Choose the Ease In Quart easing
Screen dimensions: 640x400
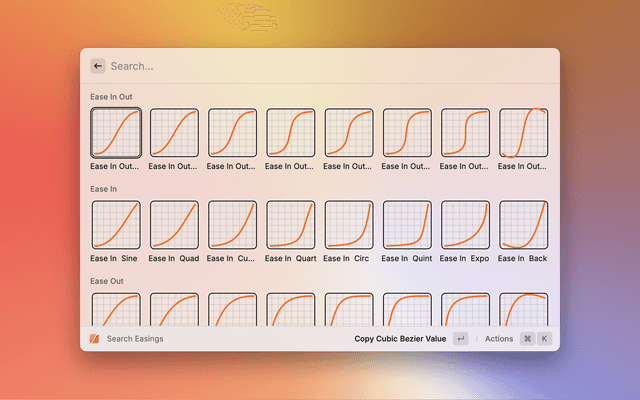(x=291, y=224)
